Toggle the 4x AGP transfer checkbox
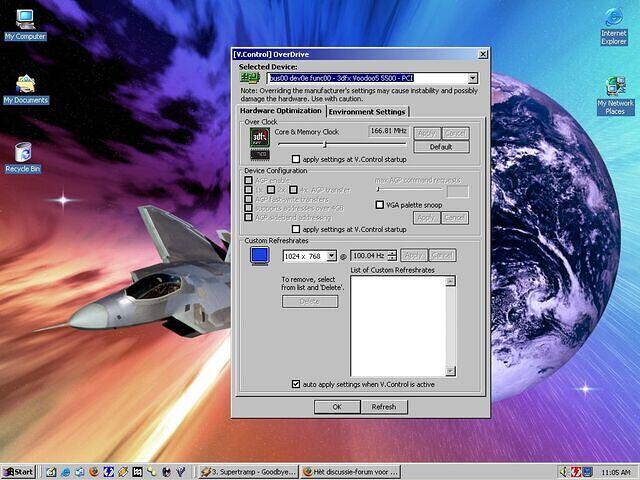 click(293, 190)
